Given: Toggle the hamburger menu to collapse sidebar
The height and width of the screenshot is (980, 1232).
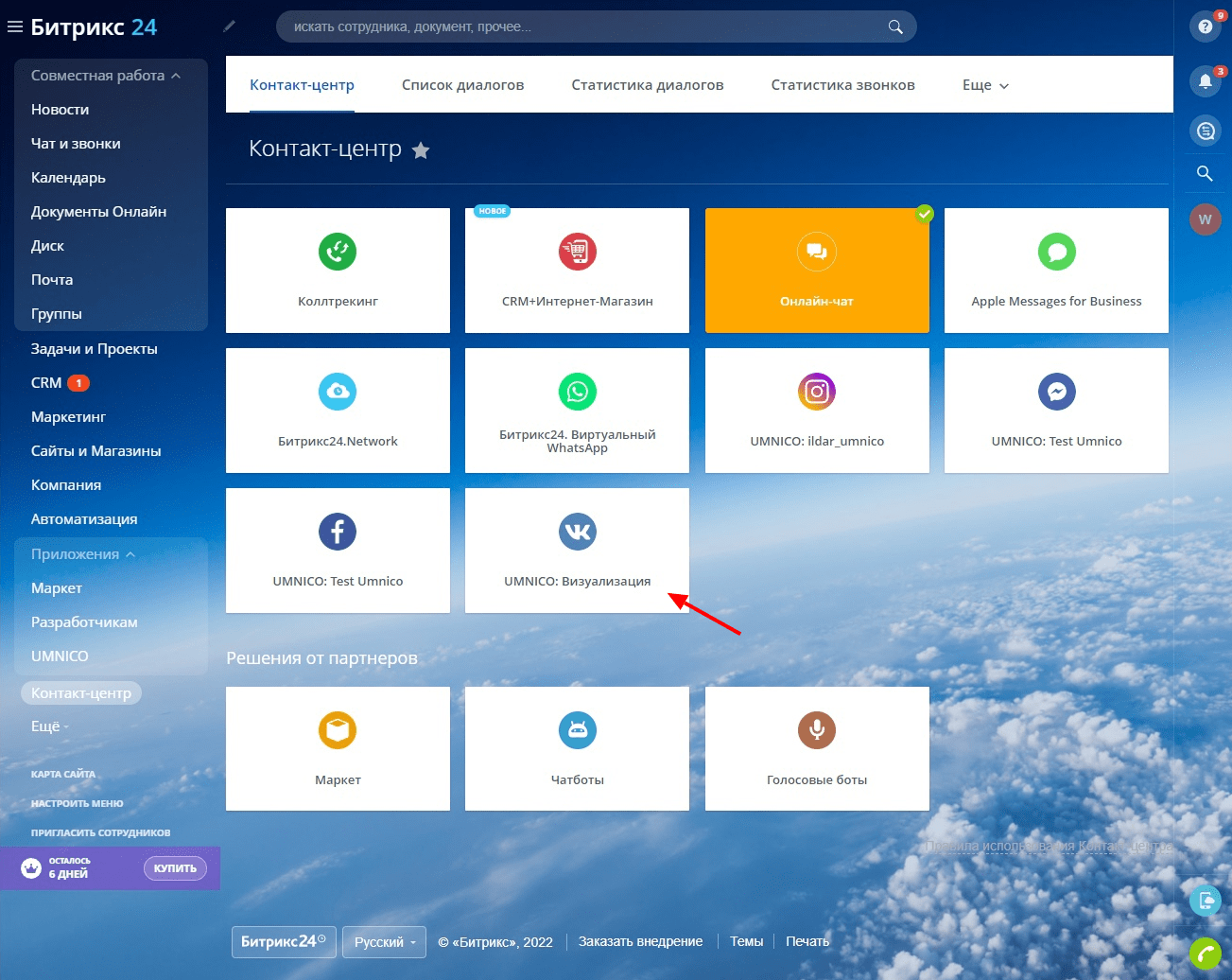Looking at the screenshot, I should tap(15, 27).
